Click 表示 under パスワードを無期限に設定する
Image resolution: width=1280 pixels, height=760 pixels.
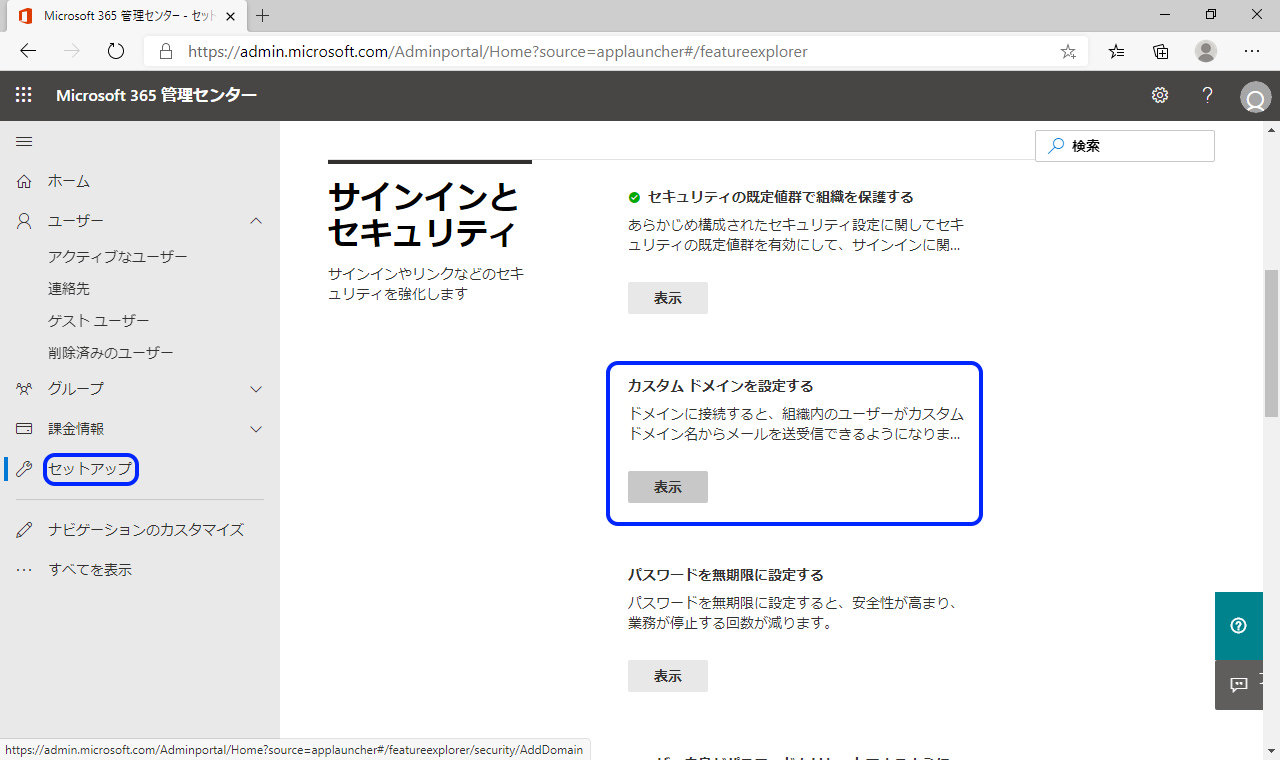pyautogui.click(x=668, y=676)
